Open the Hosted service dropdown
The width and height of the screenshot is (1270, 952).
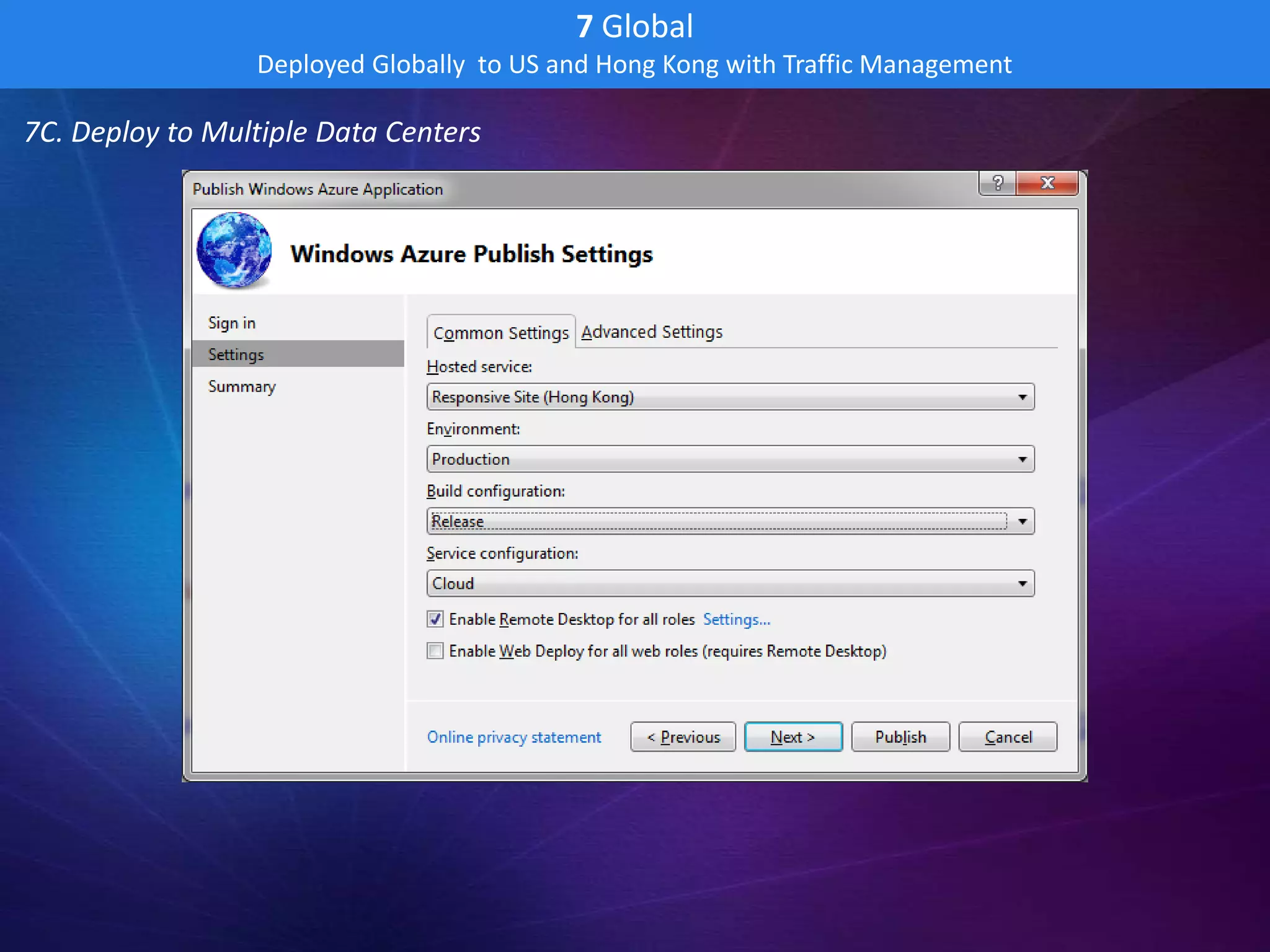pyautogui.click(x=730, y=397)
